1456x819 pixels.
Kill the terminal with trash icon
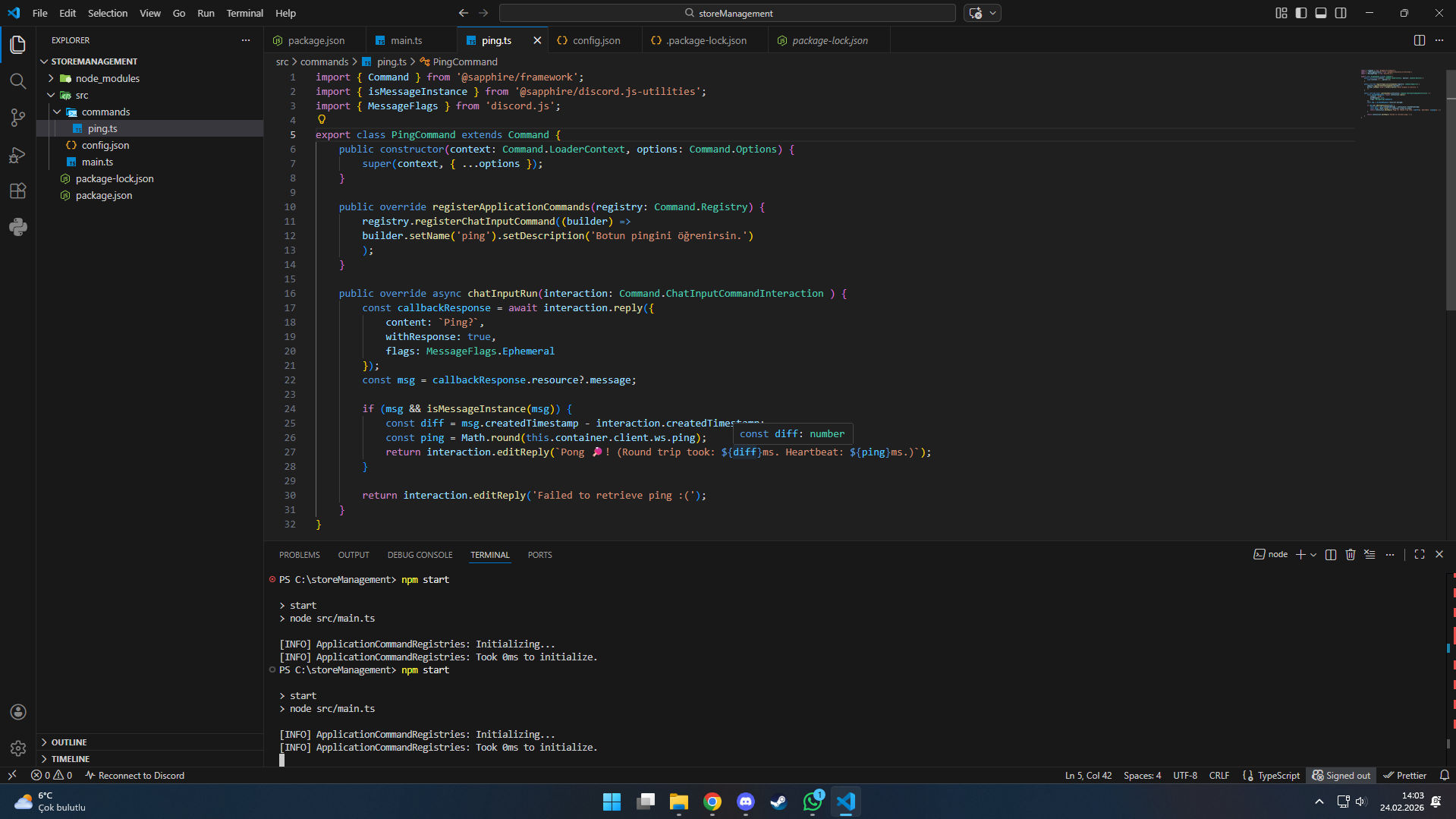pos(1350,555)
